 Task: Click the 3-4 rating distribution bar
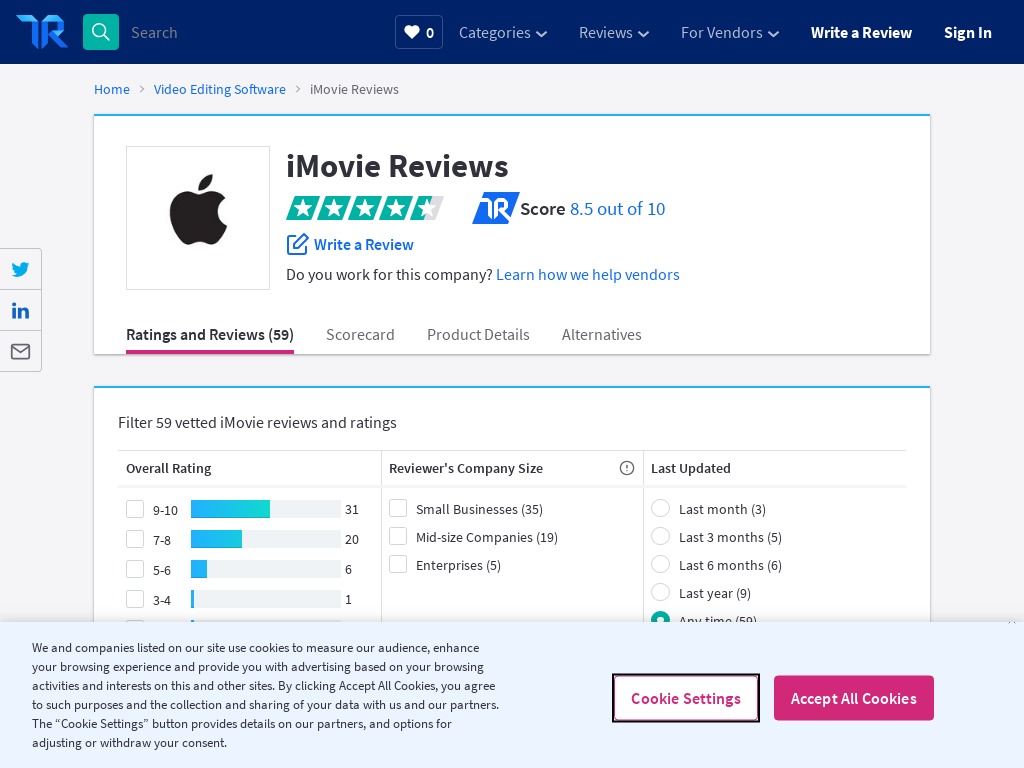tap(266, 600)
